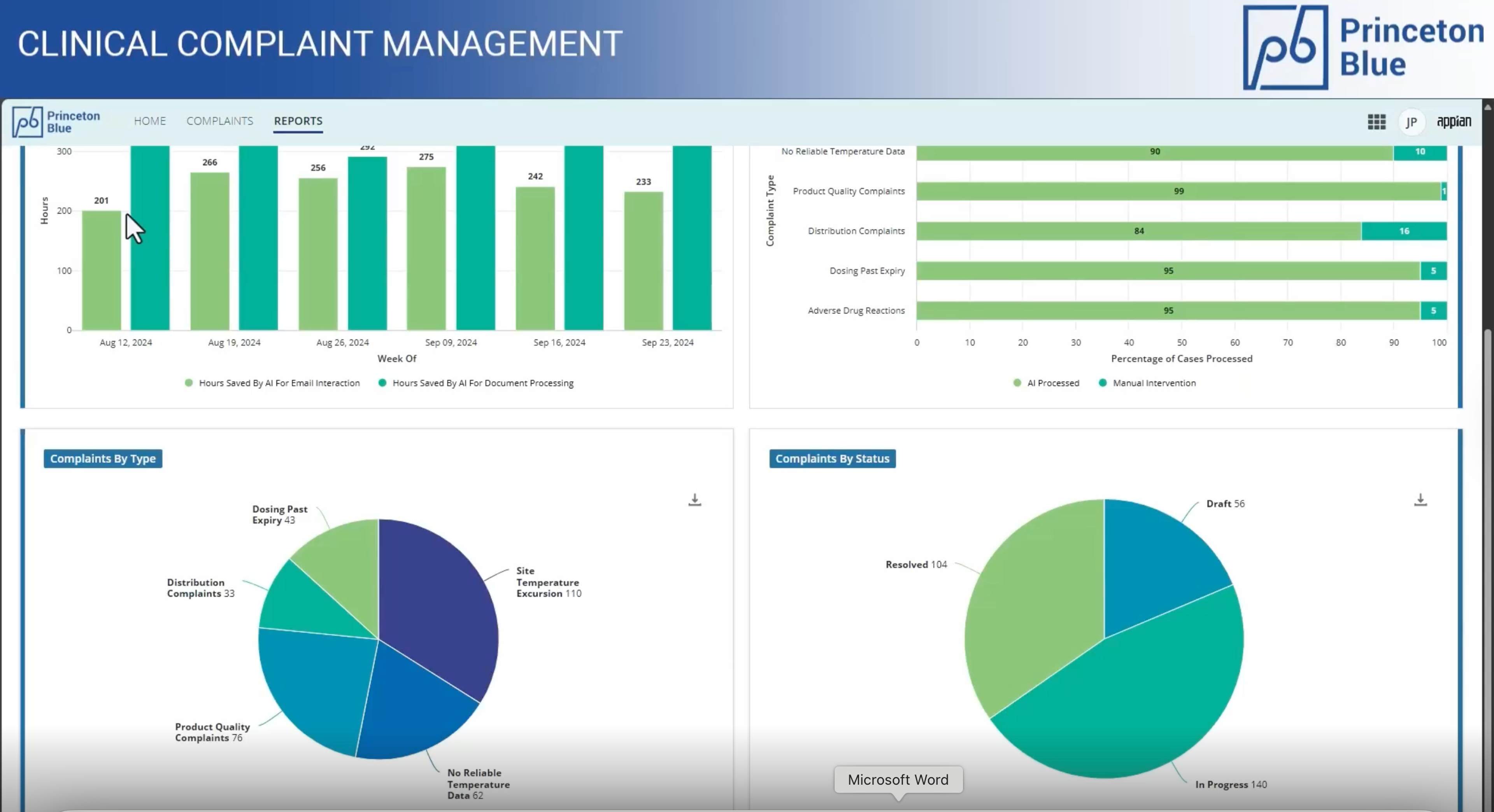Click the Aug 19 bar labeled 266
Image resolution: width=1494 pixels, height=812 pixels.
coord(209,251)
